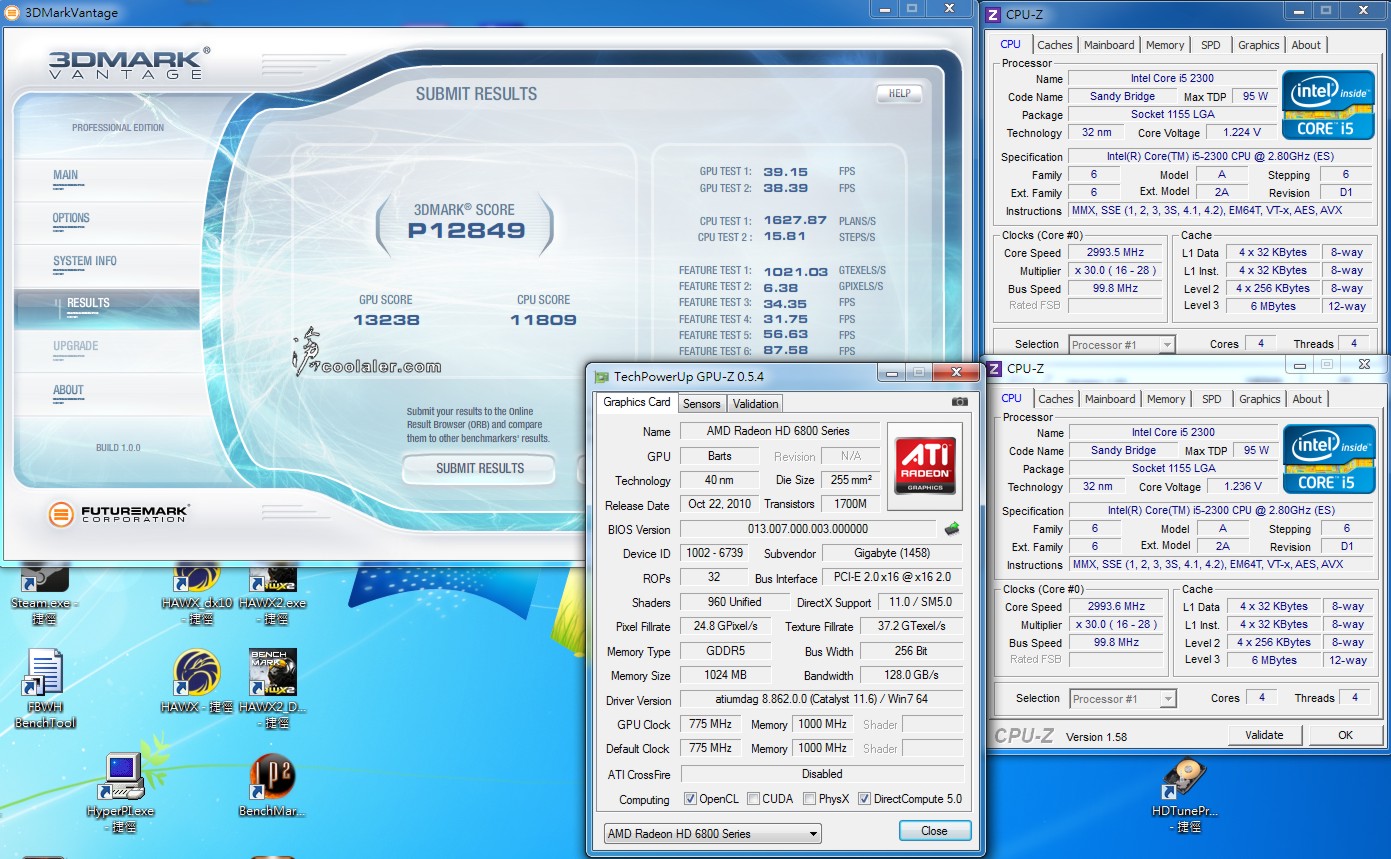Screen dimensions: 1391x859
Task: Select the HAWX2_D... benchmark shortcut icon
Action: [x=273, y=689]
